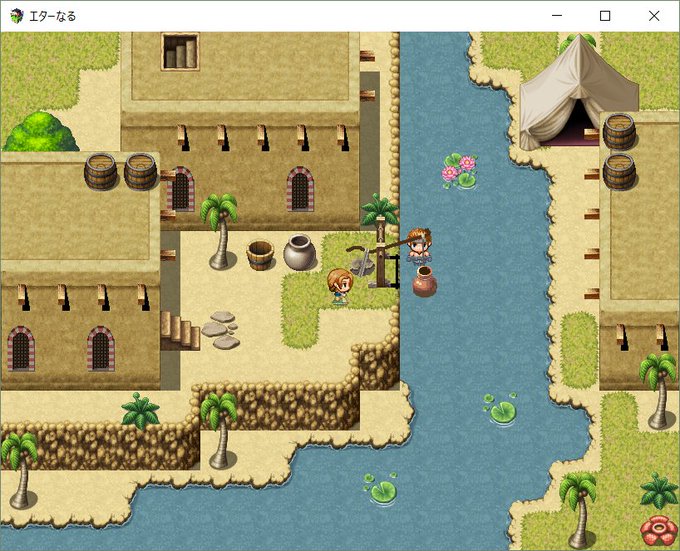Click the round green bush

point(42,132)
